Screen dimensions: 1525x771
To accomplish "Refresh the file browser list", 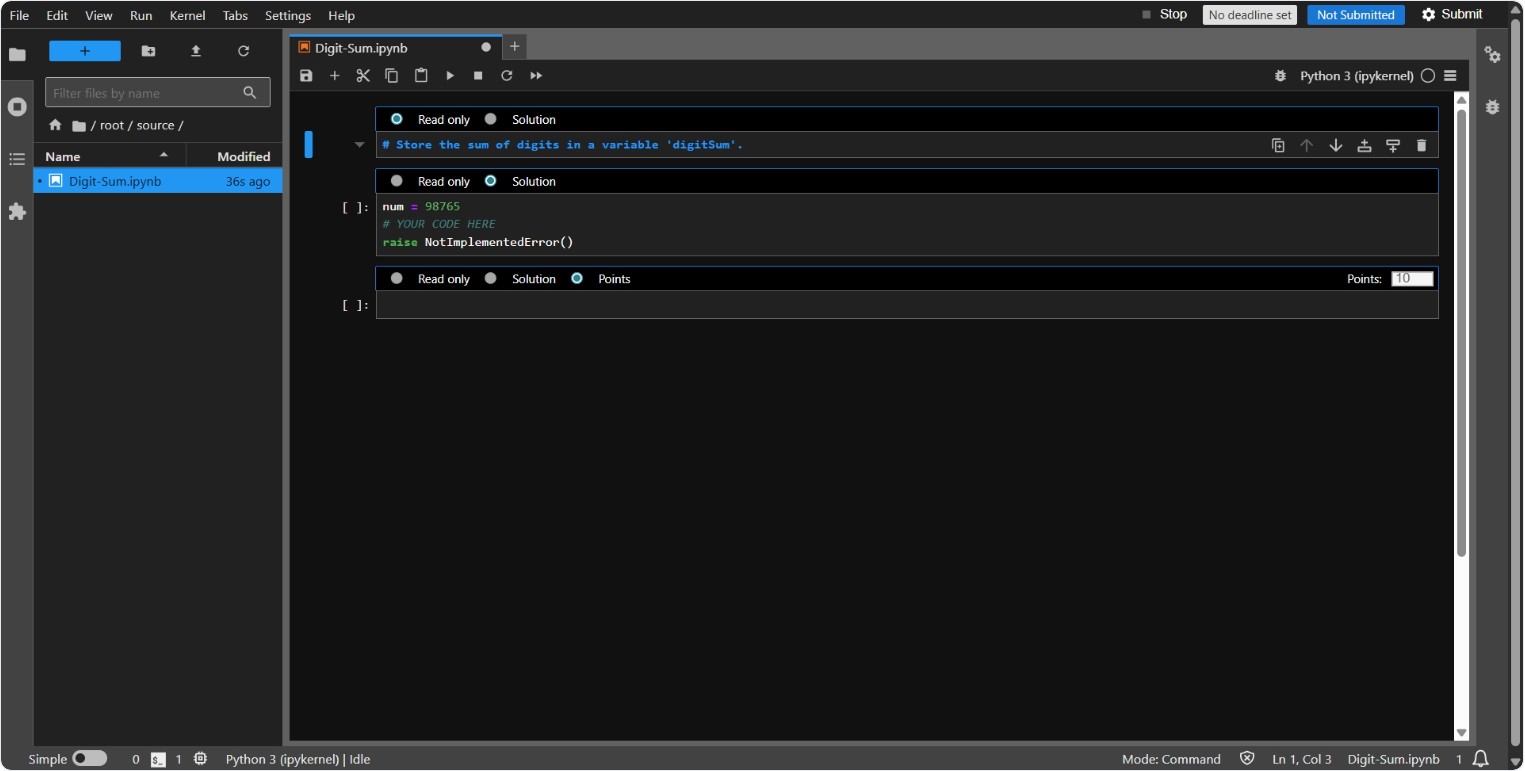I will click(x=243, y=51).
